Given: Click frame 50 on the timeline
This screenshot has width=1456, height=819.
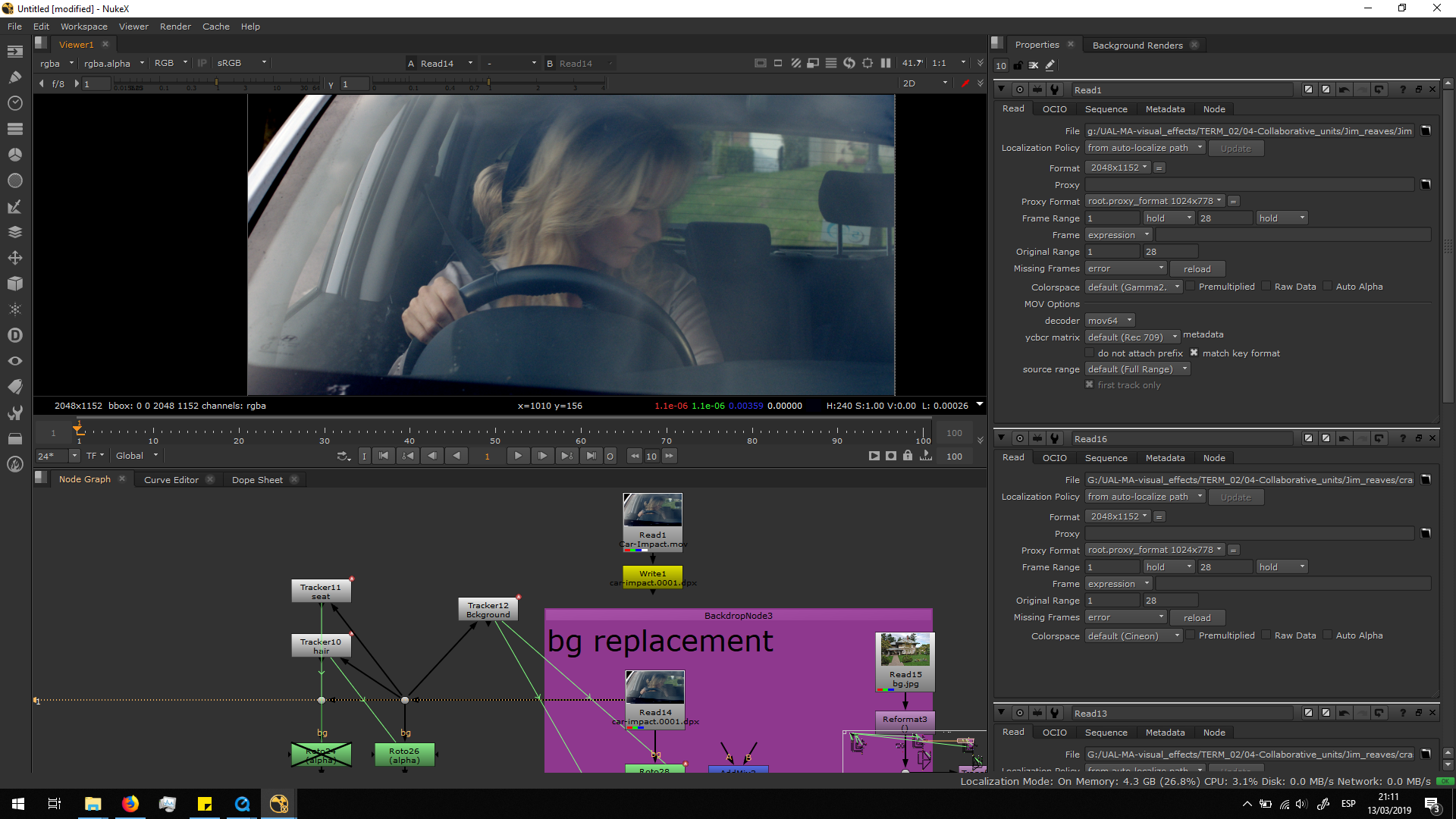Looking at the screenshot, I should [495, 432].
